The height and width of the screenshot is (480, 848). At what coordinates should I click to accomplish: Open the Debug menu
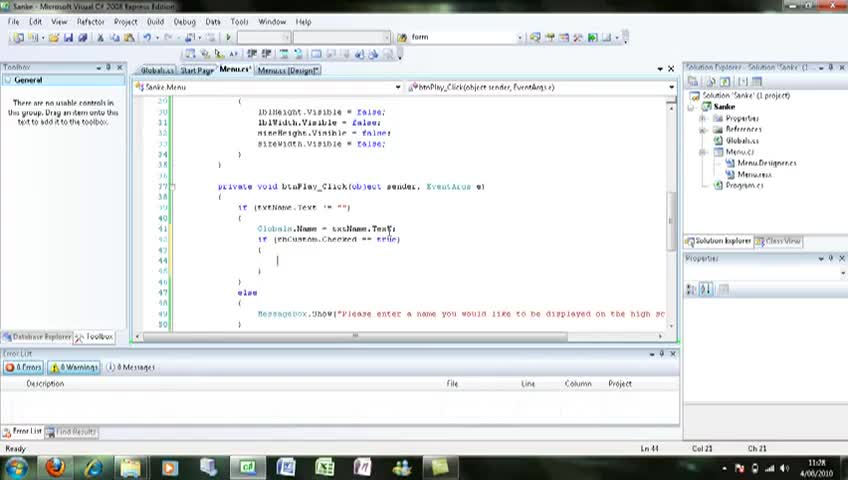pos(184,22)
